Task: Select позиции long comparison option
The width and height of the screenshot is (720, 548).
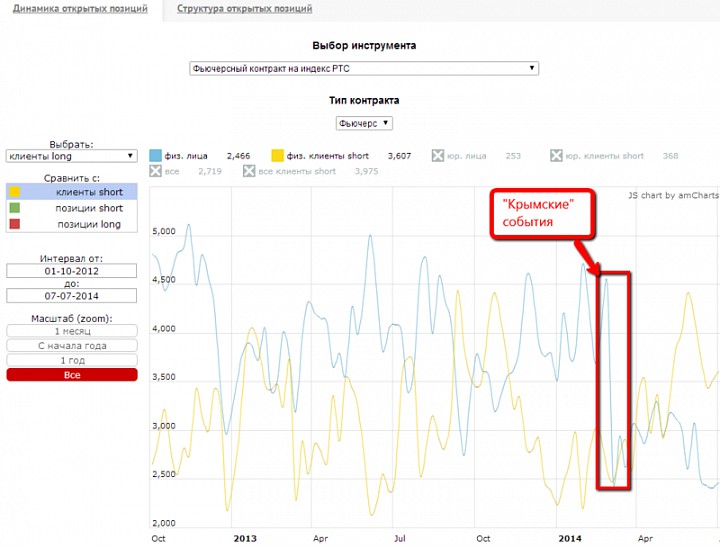Action: pyautogui.click(x=72, y=224)
